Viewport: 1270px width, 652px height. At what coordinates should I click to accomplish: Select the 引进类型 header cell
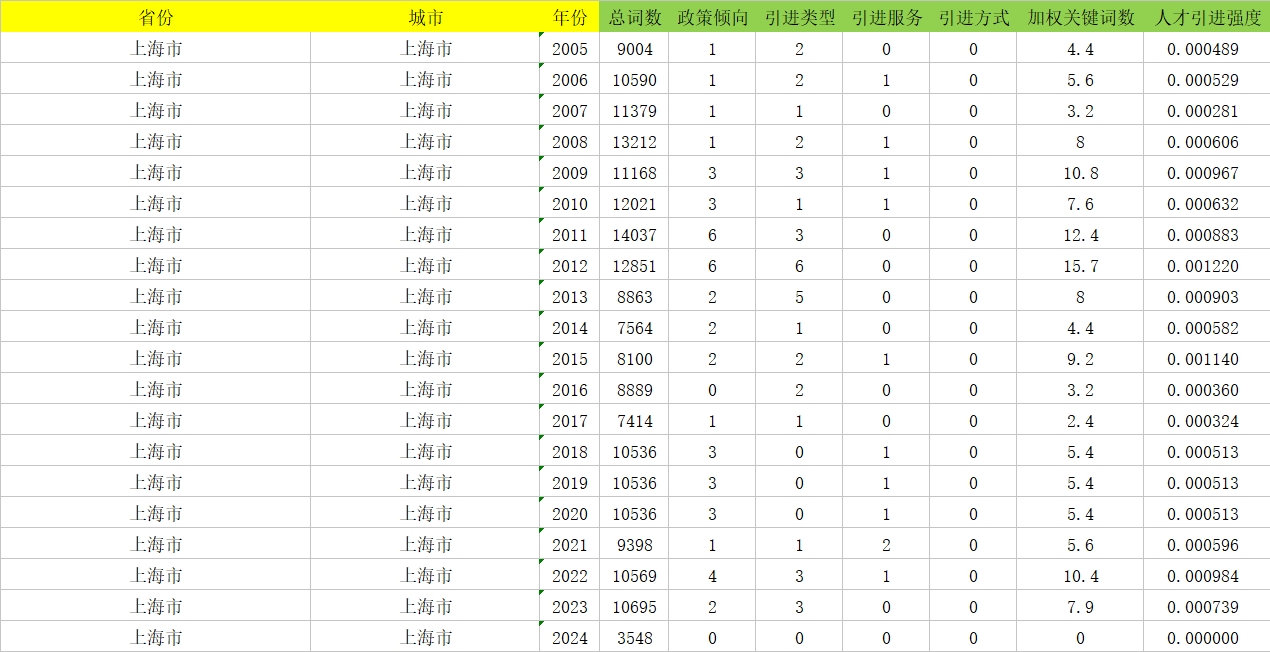[799, 17]
